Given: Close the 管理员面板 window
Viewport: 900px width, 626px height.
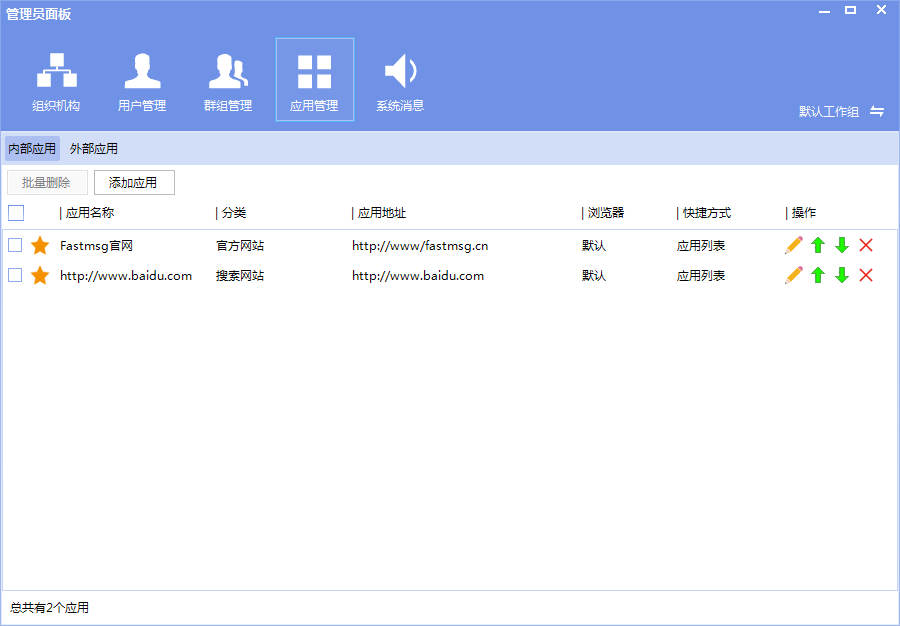Looking at the screenshot, I should pyautogui.click(x=882, y=10).
